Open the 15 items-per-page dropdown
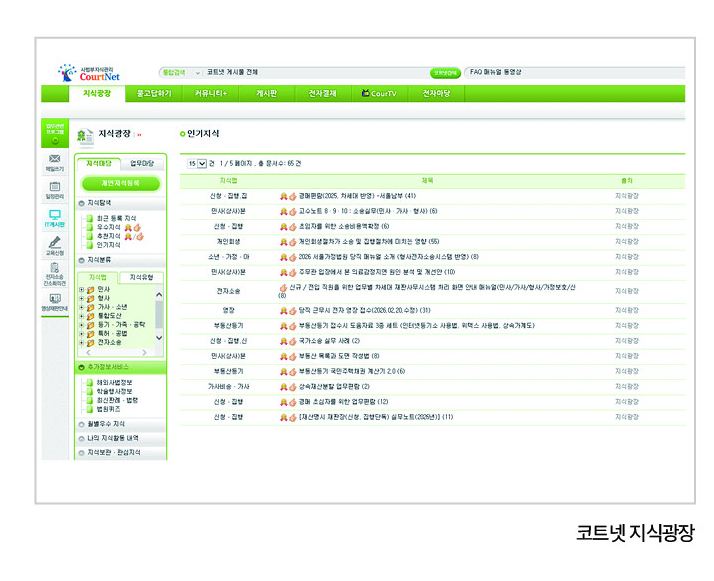The height and width of the screenshot is (581, 714). (x=202, y=163)
